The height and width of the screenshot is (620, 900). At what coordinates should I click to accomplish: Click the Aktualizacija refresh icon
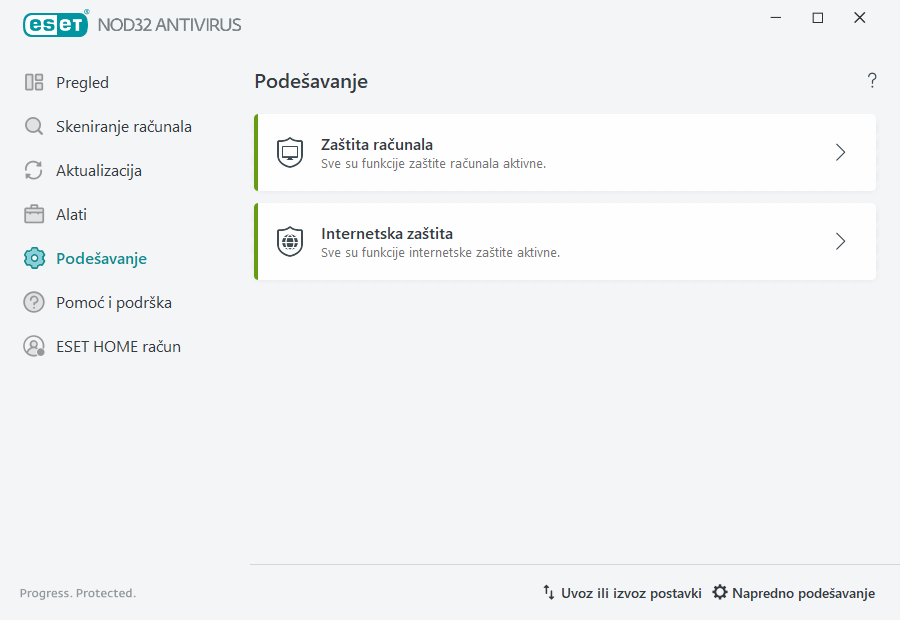pos(34,170)
